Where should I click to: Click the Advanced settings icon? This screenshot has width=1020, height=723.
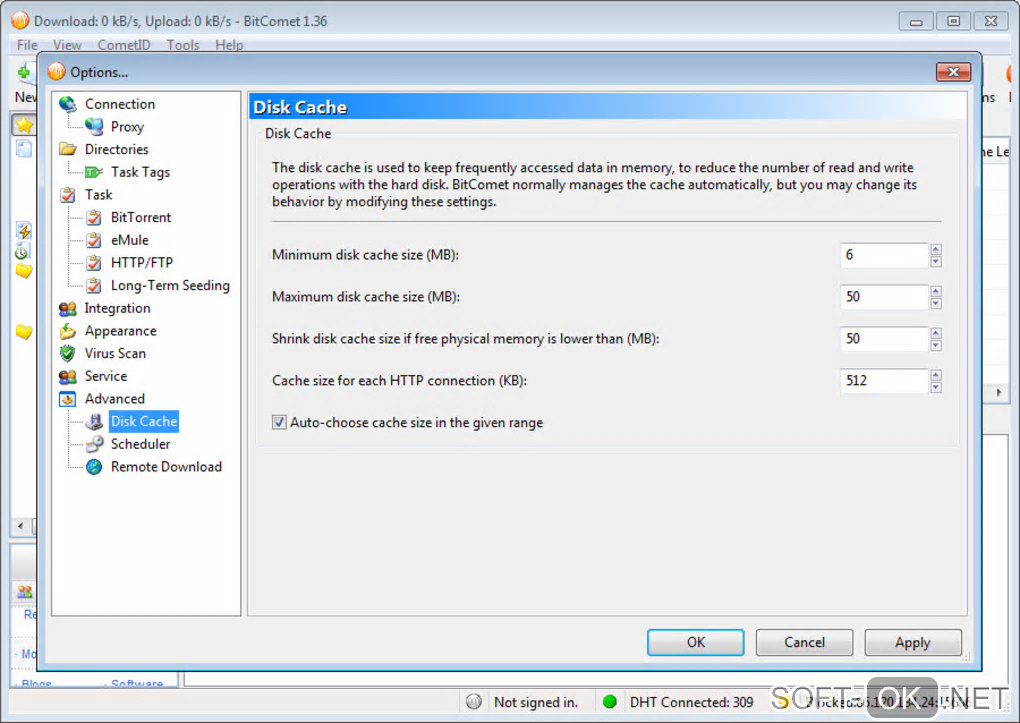[x=68, y=399]
